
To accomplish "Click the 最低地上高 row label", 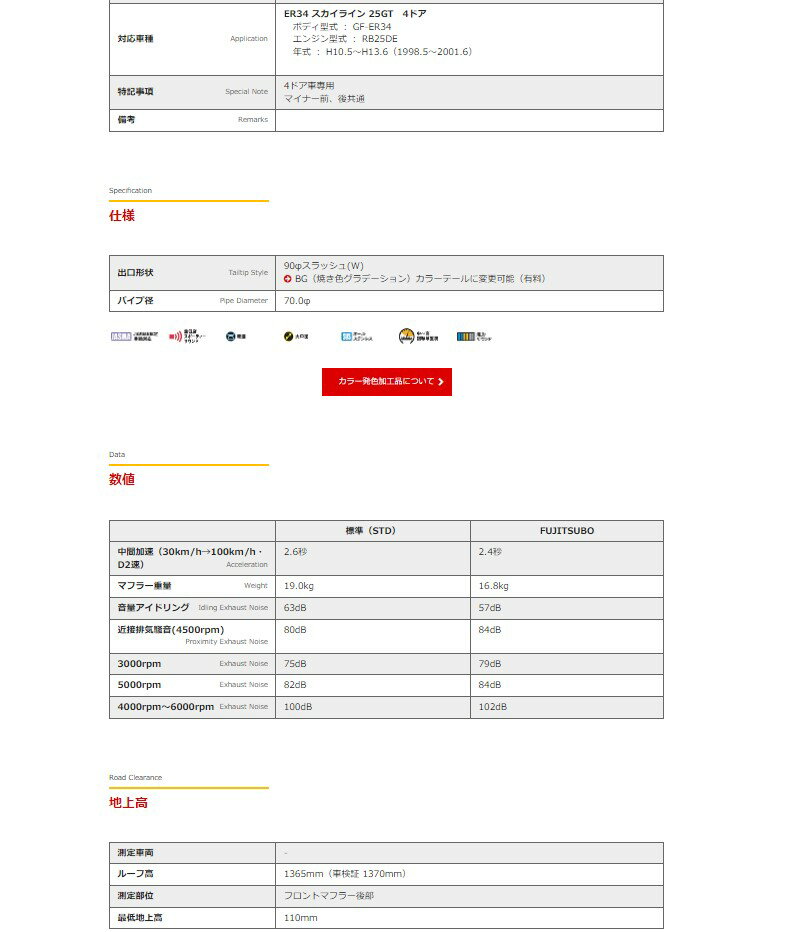I will pyautogui.click(x=192, y=918).
